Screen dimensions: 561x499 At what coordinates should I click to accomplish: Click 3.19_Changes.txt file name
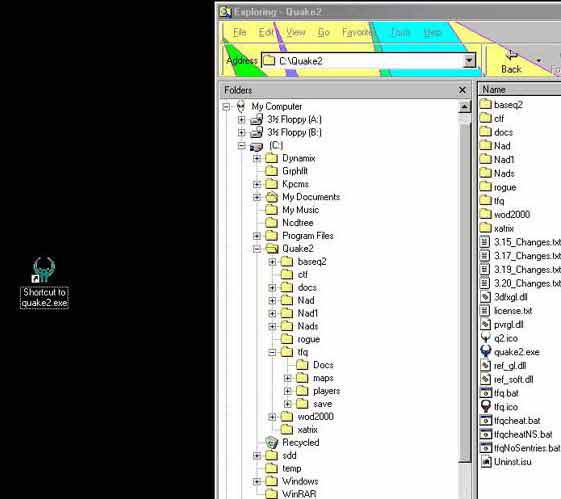coord(527,269)
